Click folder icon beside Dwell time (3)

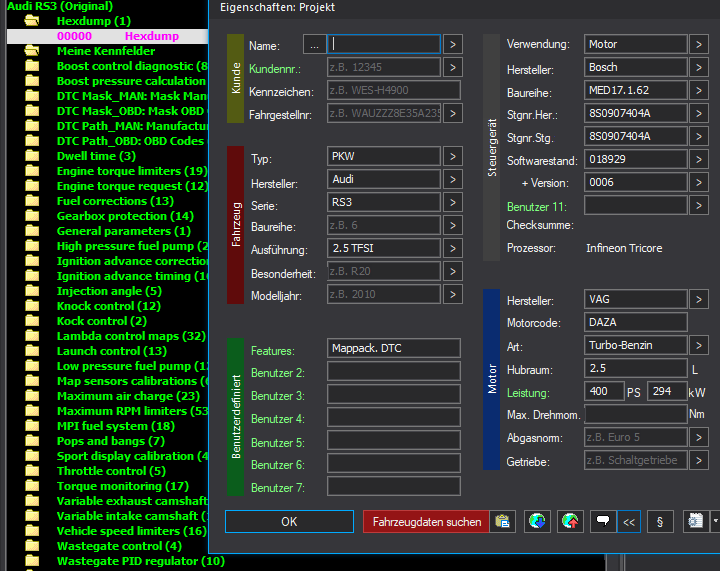(x=32, y=156)
